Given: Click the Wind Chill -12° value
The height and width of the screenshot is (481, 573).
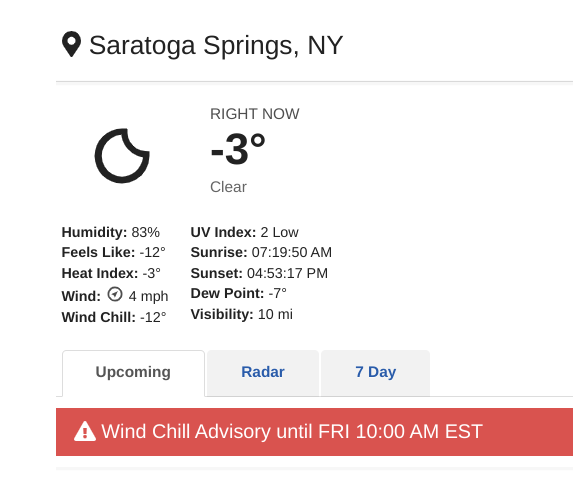Looking at the screenshot, I should click(x=114, y=317).
